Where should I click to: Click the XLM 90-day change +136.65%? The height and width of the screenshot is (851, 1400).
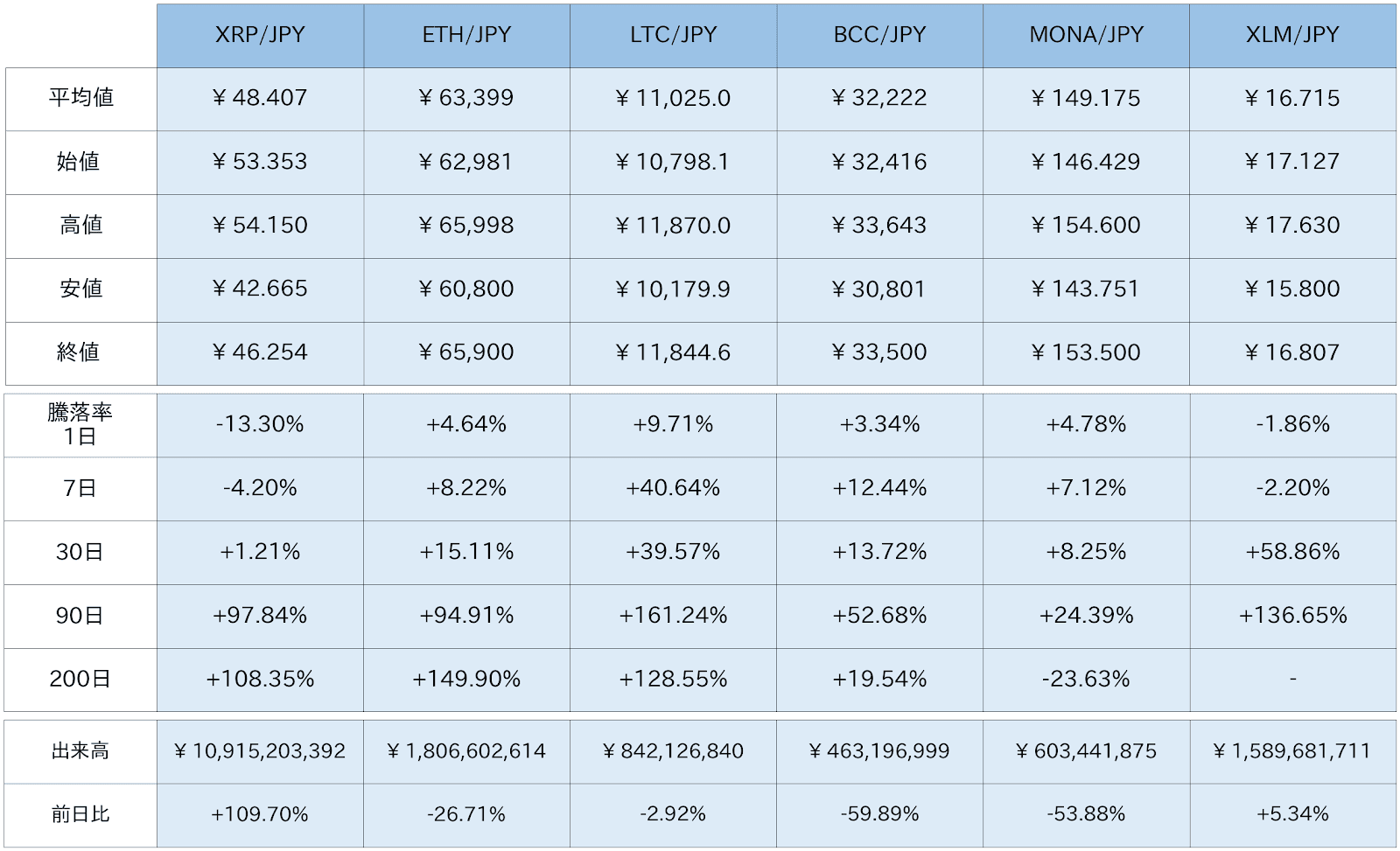[x=1292, y=616]
